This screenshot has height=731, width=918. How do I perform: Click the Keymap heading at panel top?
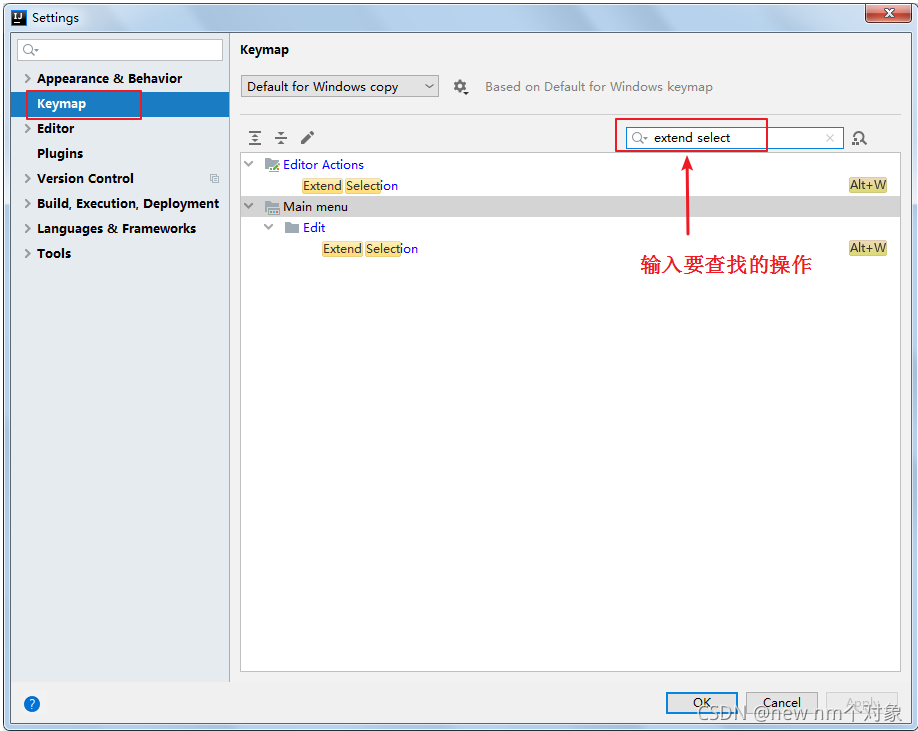pyautogui.click(x=264, y=50)
